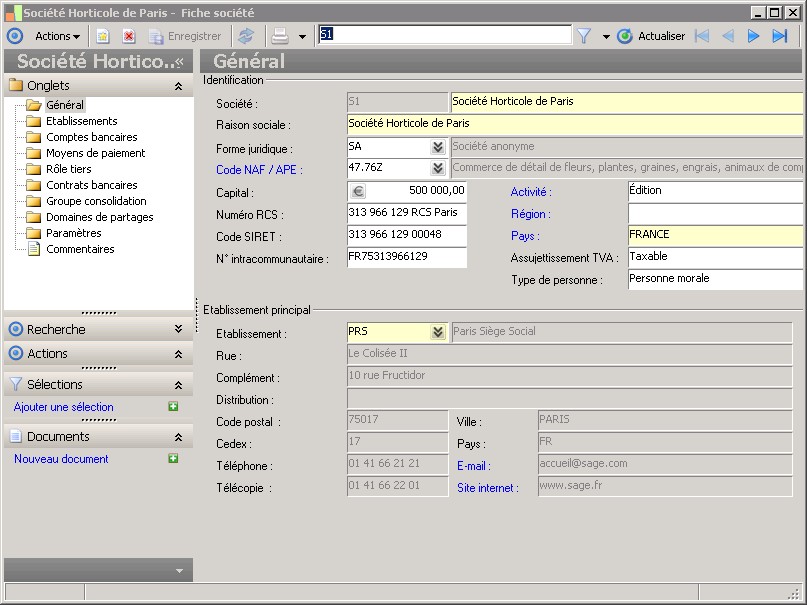Click the new record icon in toolbar
This screenshot has height=605, width=807.
tap(102, 36)
